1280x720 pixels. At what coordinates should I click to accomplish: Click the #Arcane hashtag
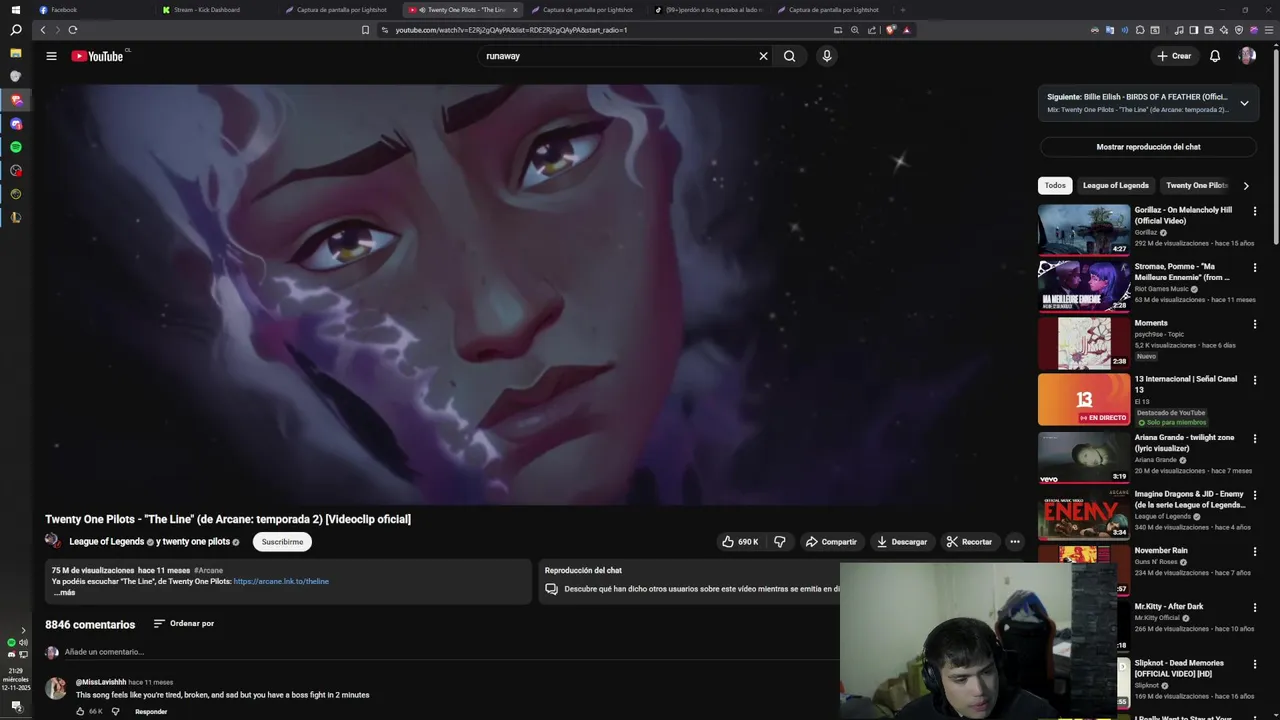coord(209,570)
